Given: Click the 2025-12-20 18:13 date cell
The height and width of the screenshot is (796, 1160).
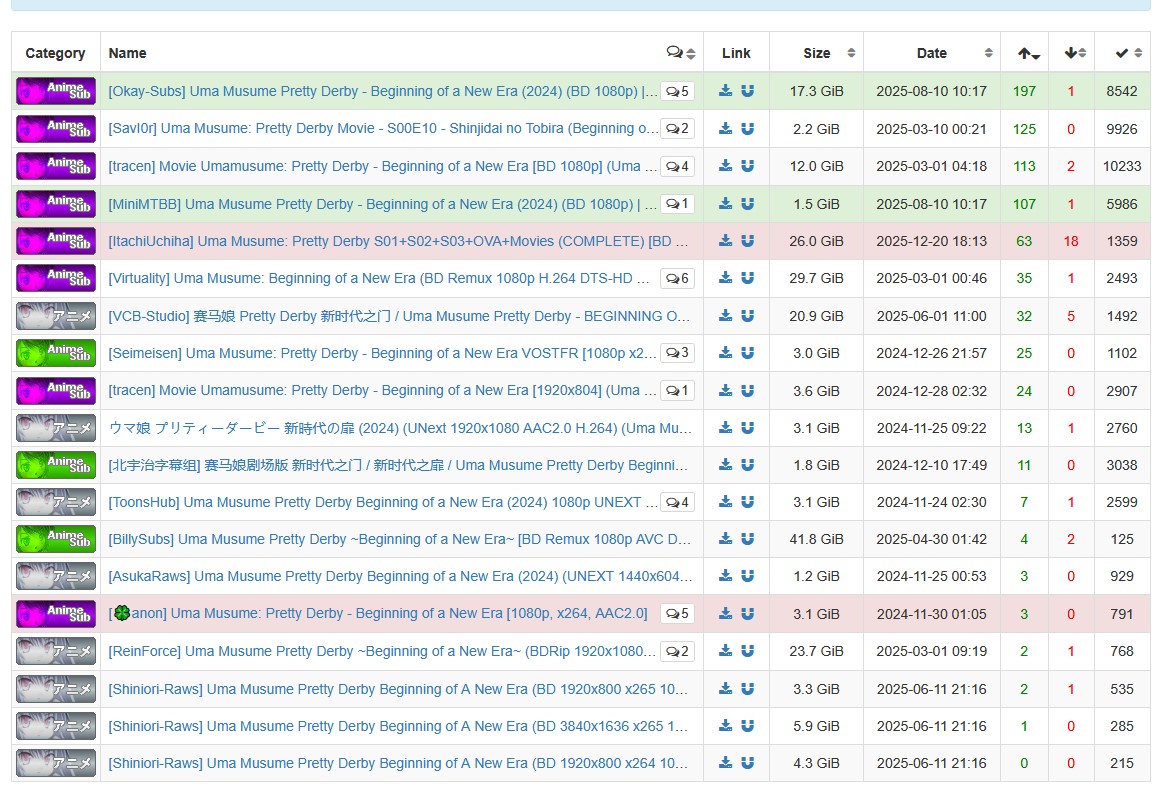Looking at the screenshot, I should pyautogui.click(x=932, y=240).
